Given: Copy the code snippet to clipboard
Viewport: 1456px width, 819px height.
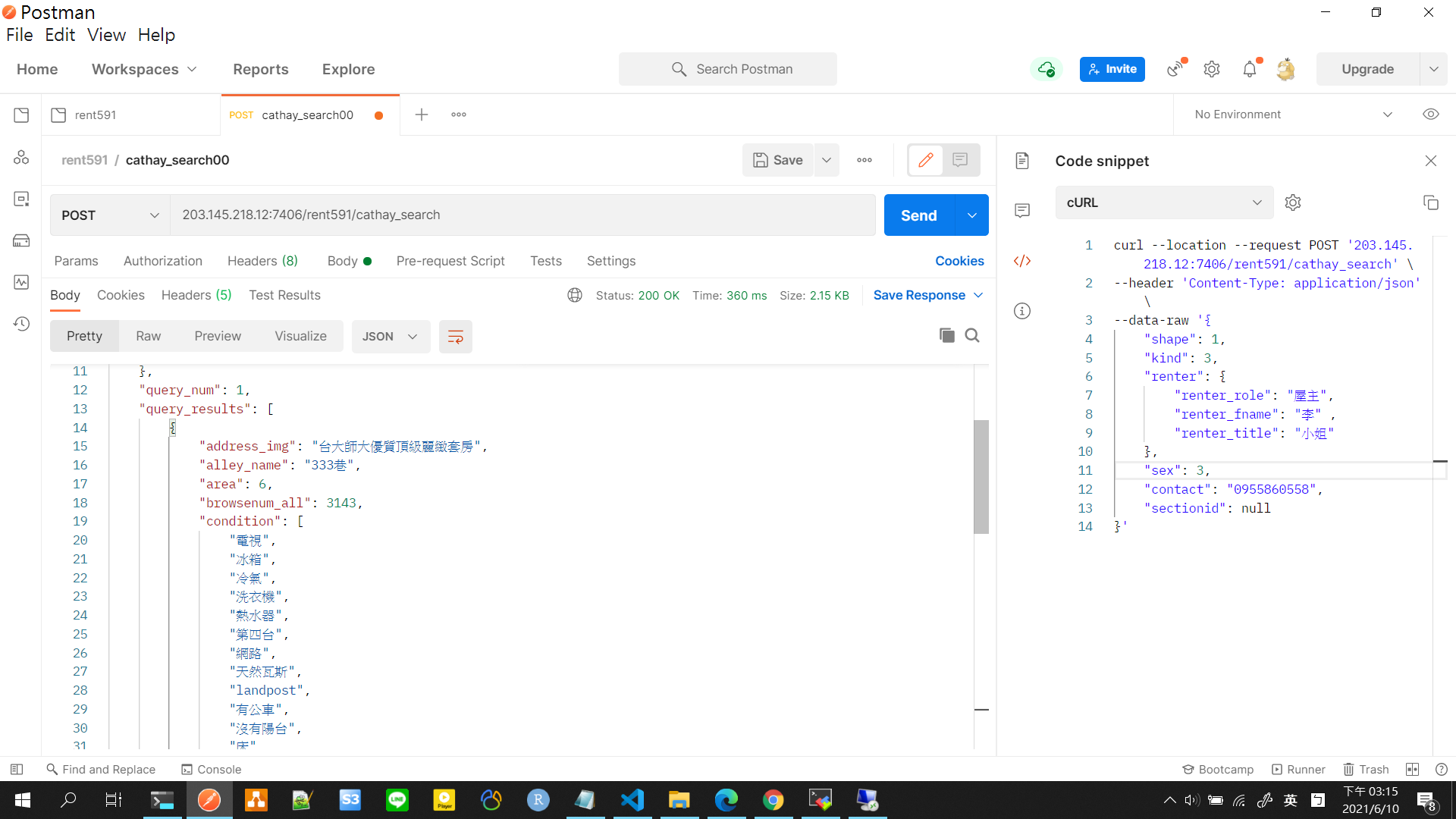Looking at the screenshot, I should pyautogui.click(x=1430, y=202).
